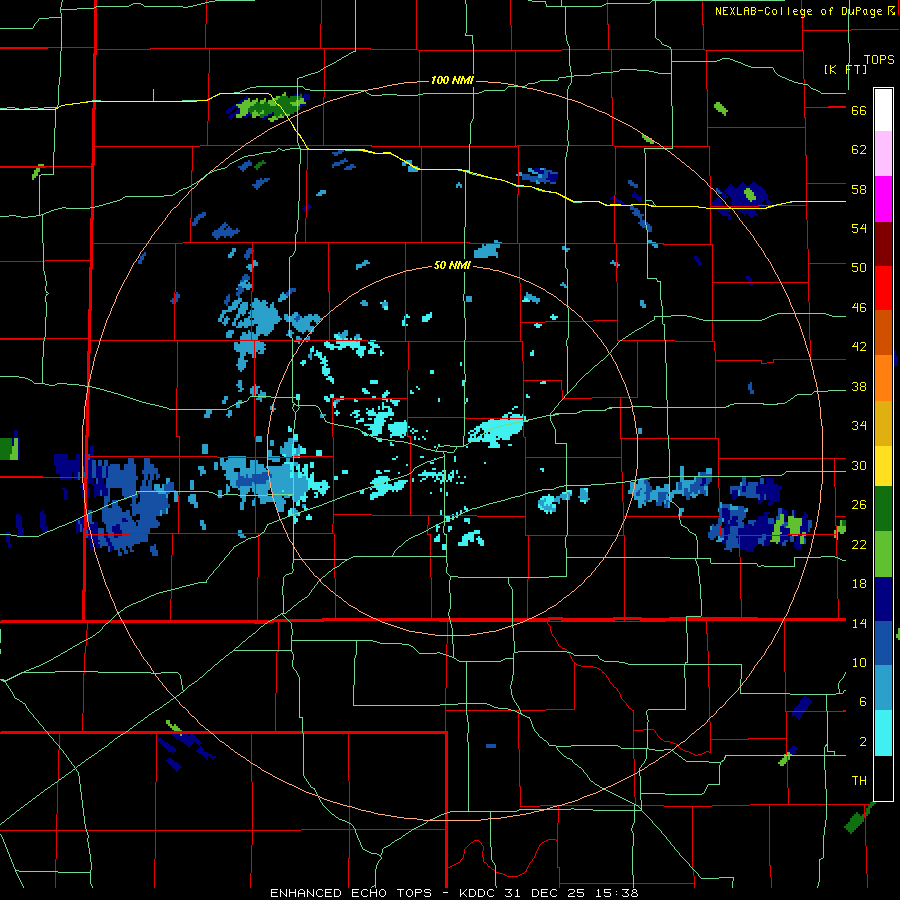Select the light green legend swatch
Screen dimensions: 900x900
(883, 554)
